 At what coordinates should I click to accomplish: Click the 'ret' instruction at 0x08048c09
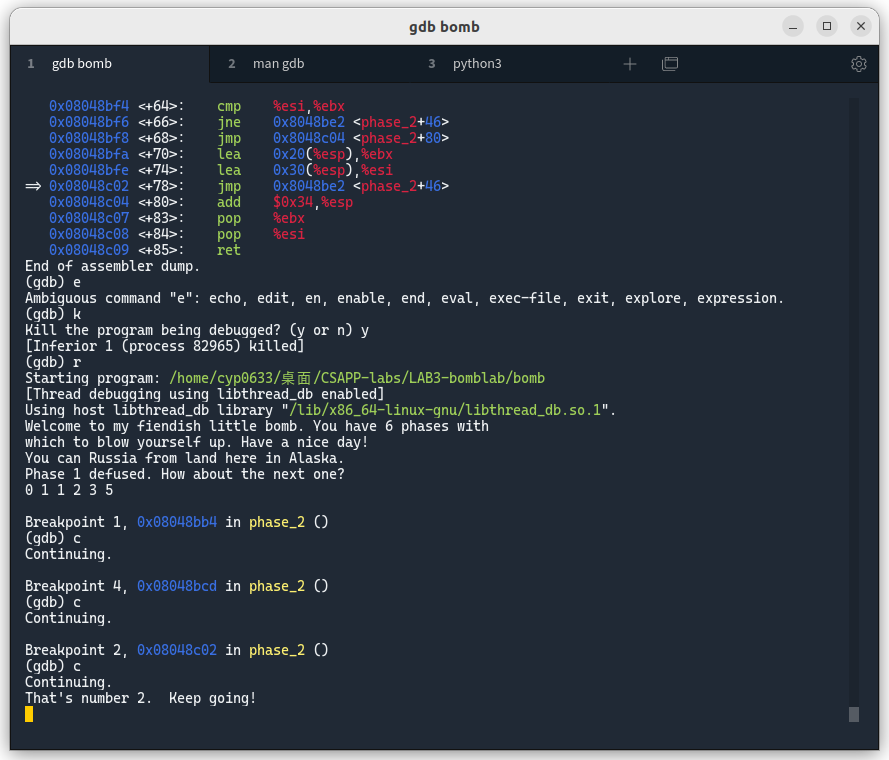tap(228, 250)
